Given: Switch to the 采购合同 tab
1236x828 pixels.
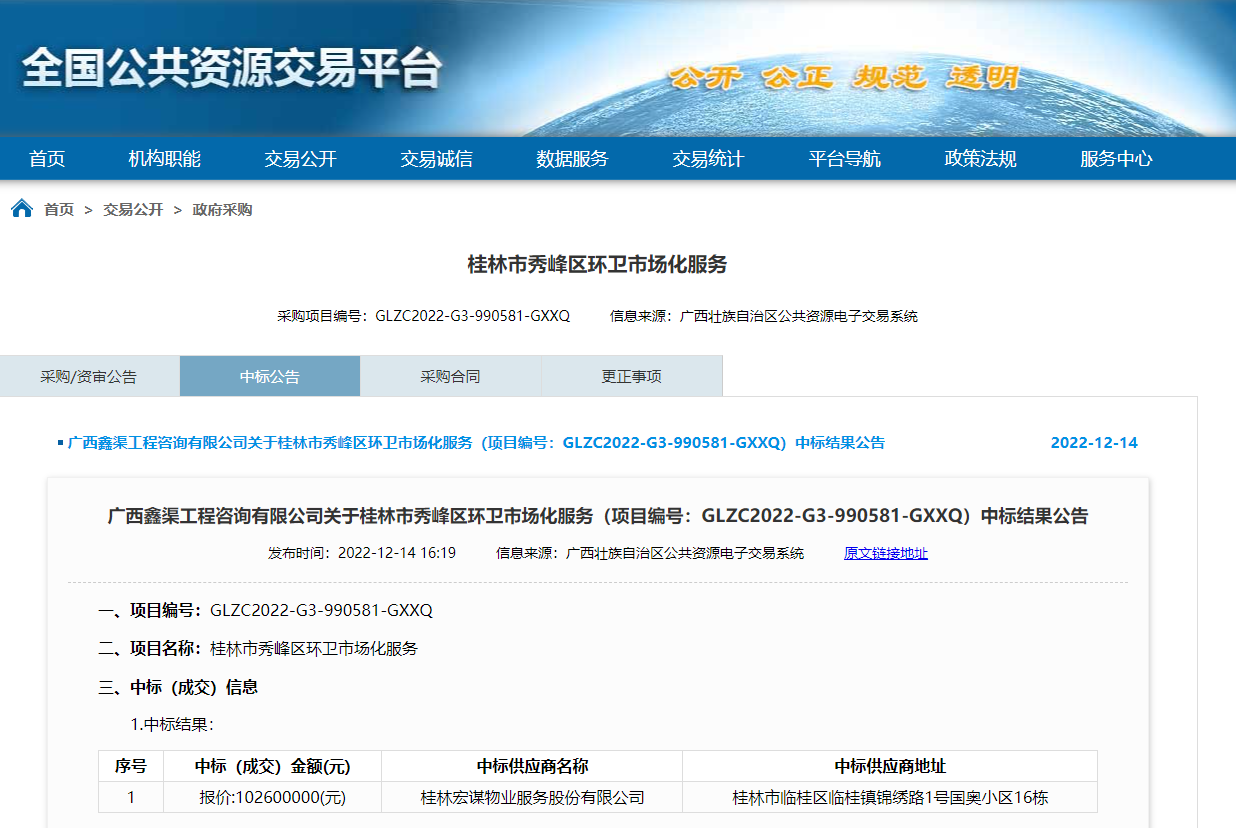Looking at the screenshot, I should pos(450,377).
